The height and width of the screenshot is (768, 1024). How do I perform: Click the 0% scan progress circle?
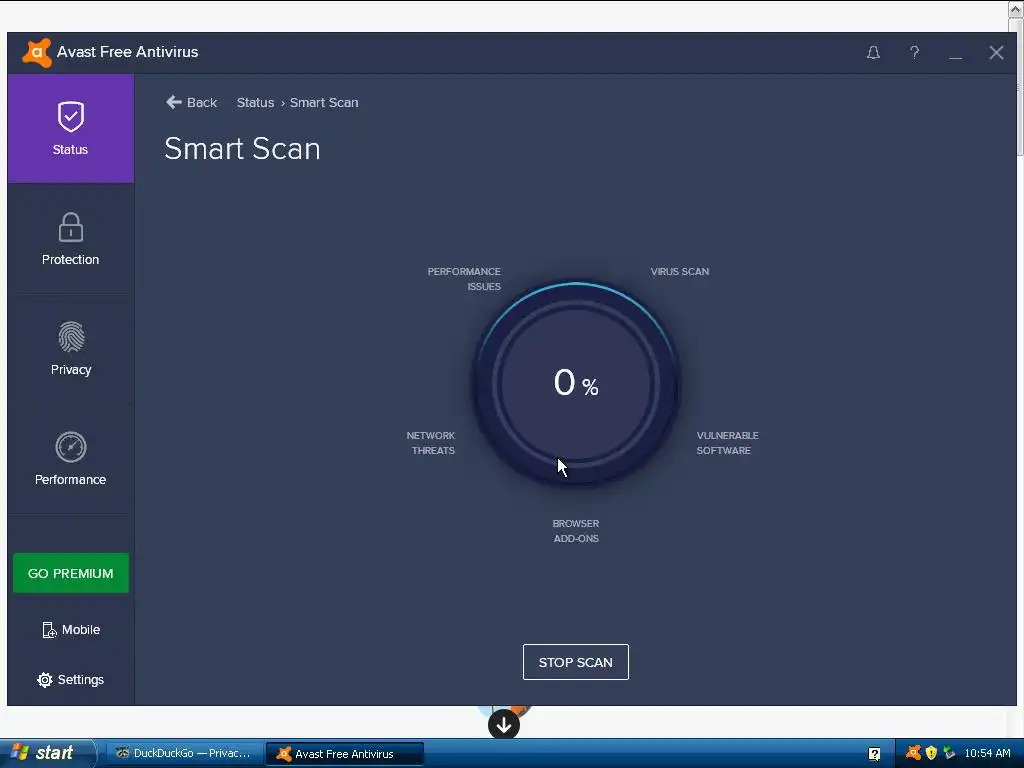click(575, 384)
